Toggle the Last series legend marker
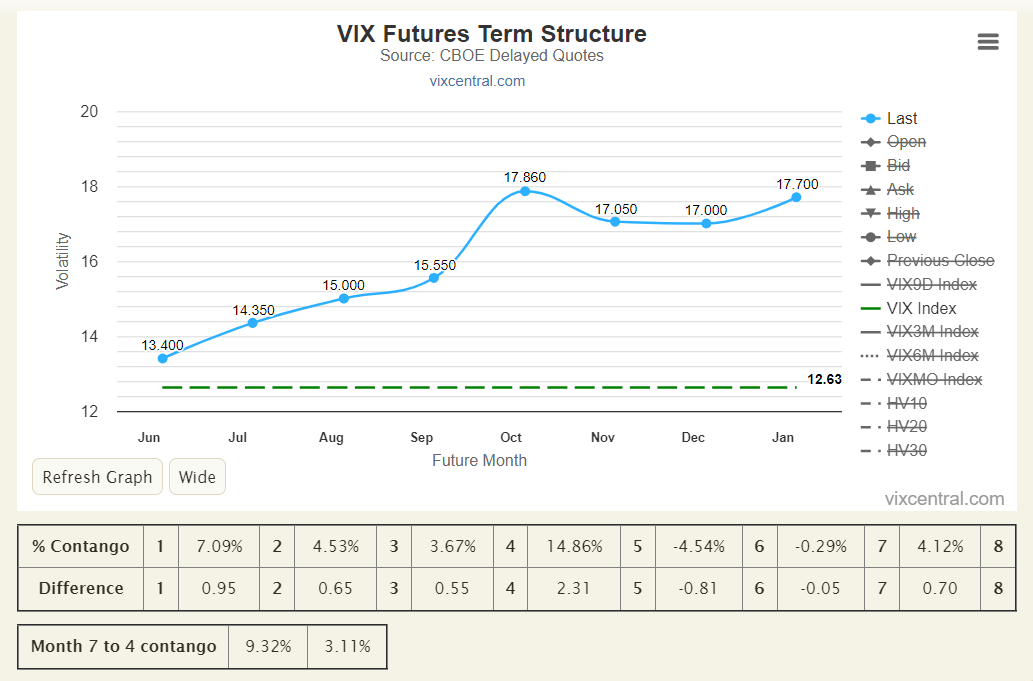 pos(870,119)
